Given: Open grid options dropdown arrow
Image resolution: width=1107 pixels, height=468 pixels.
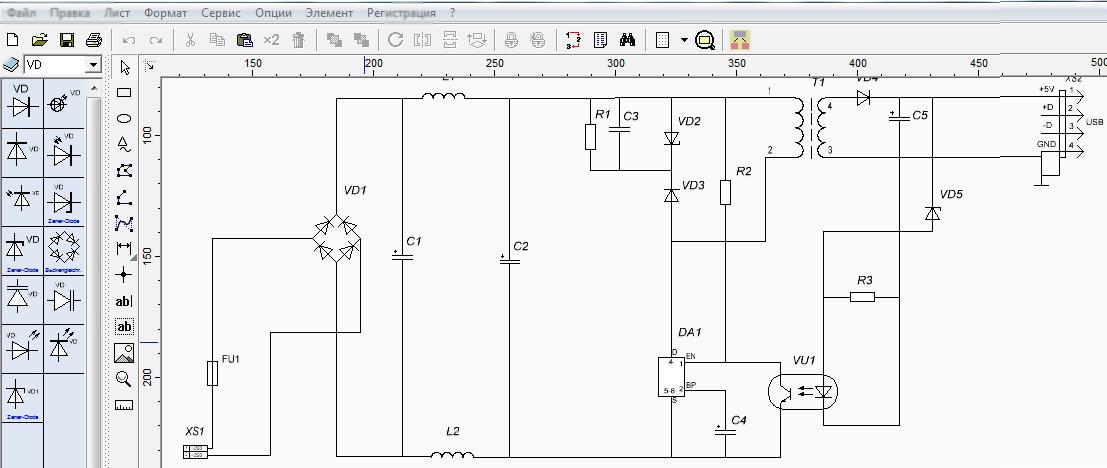Looking at the screenshot, I should (x=684, y=40).
